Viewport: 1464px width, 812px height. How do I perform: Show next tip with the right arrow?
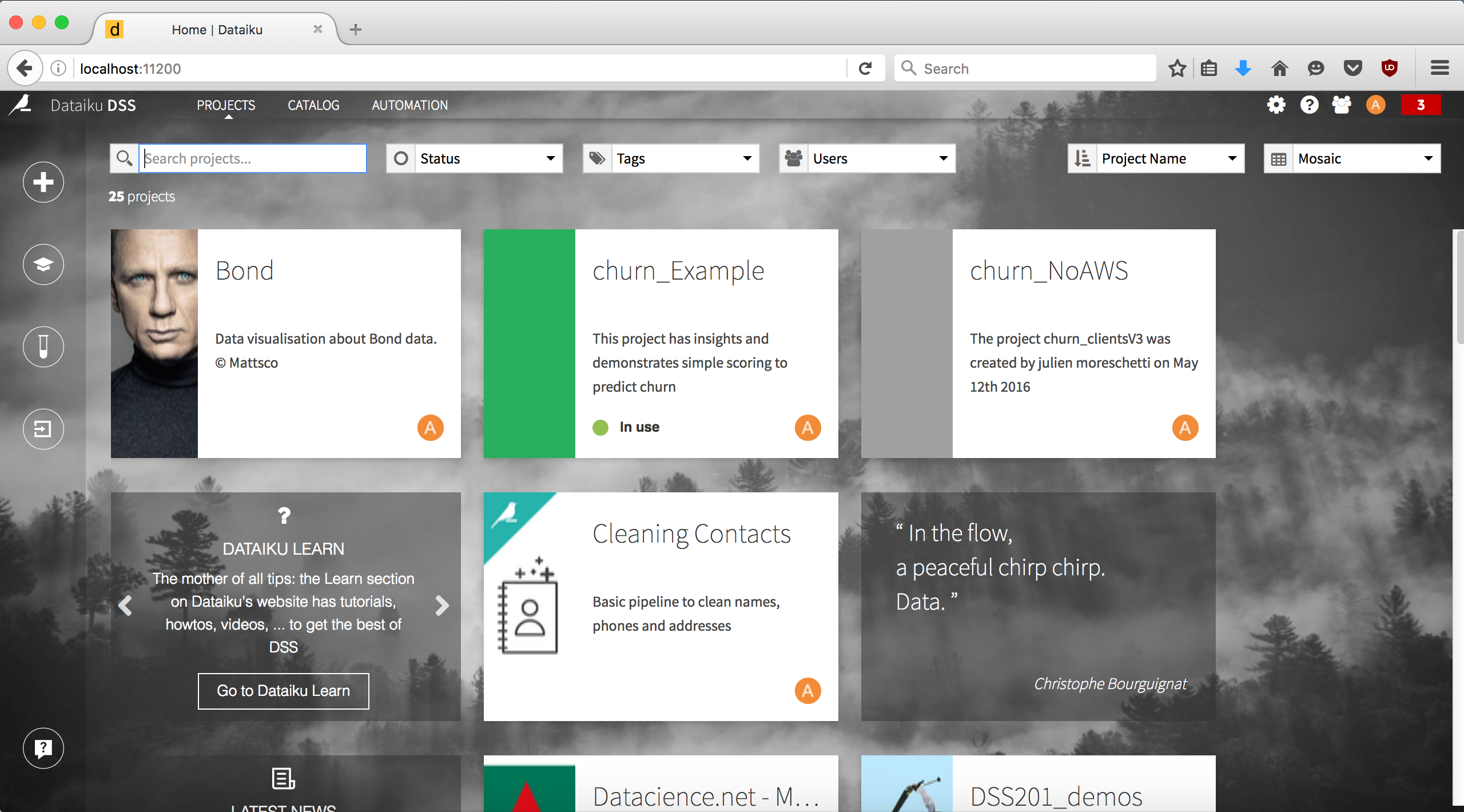click(441, 605)
